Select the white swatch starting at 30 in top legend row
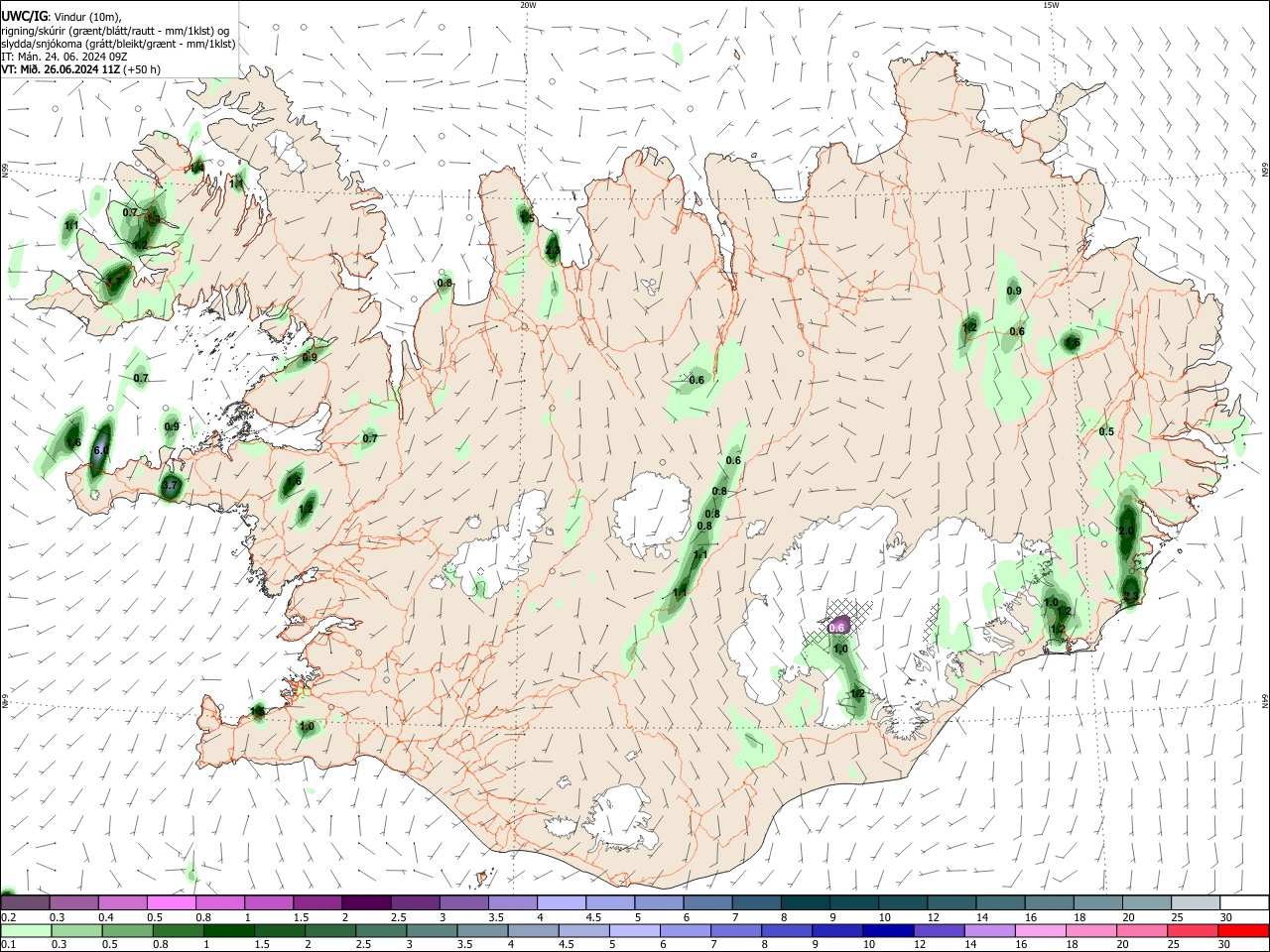The height and width of the screenshot is (952, 1270). (x=1245, y=902)
